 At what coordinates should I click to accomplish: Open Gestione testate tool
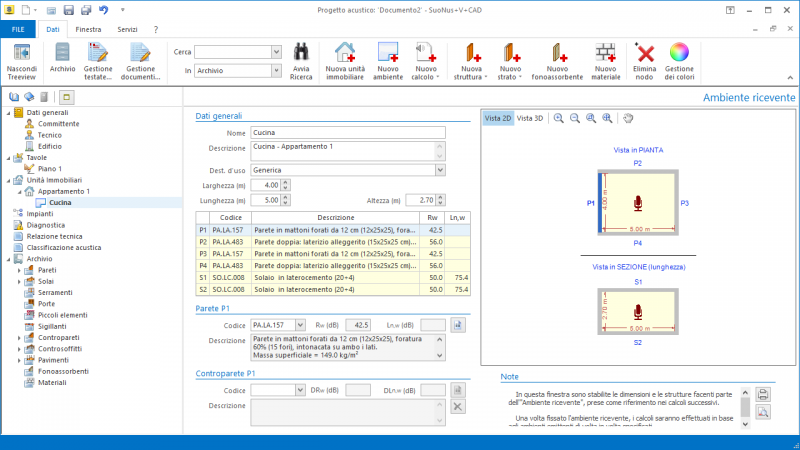point(98,61)
